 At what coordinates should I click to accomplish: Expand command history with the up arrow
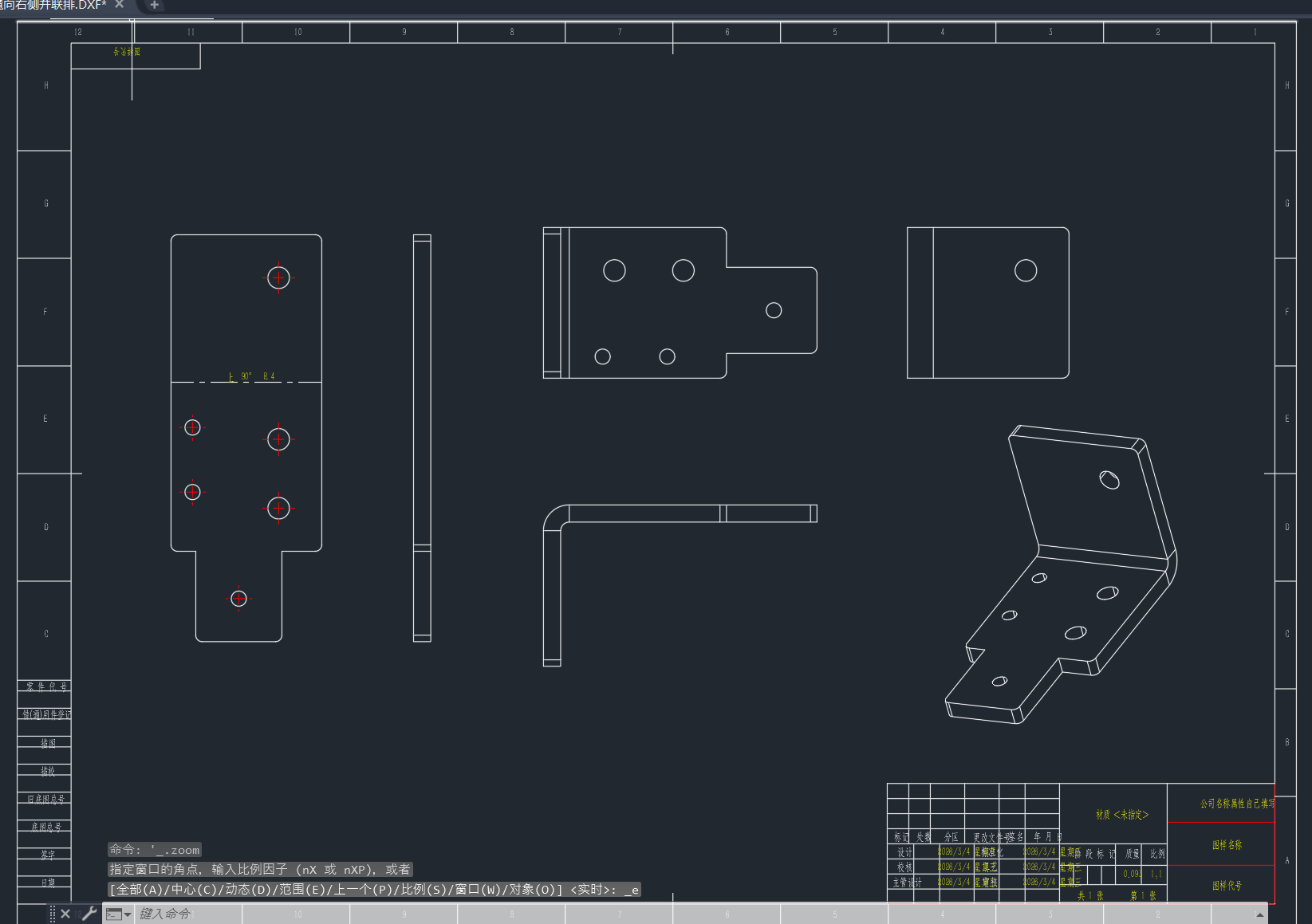[1260, 914]
